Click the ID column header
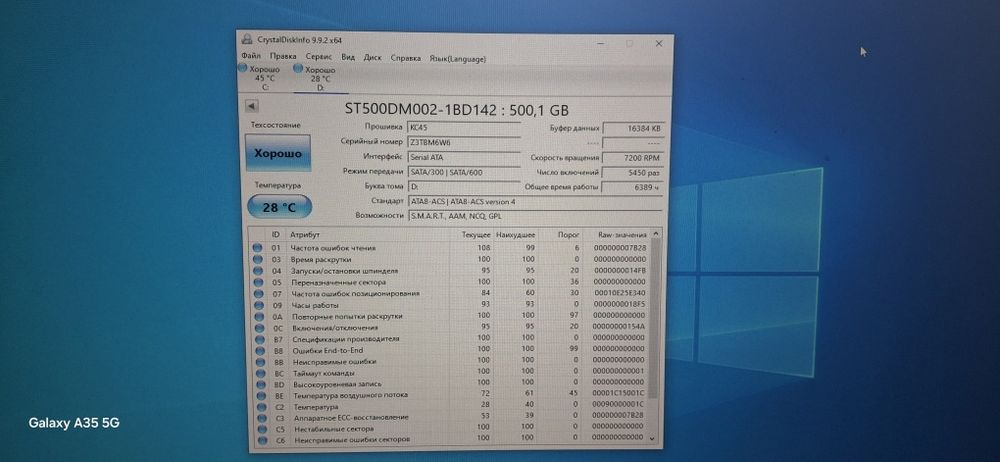The width and height of the screenshot is (1000, 462). 276,235
